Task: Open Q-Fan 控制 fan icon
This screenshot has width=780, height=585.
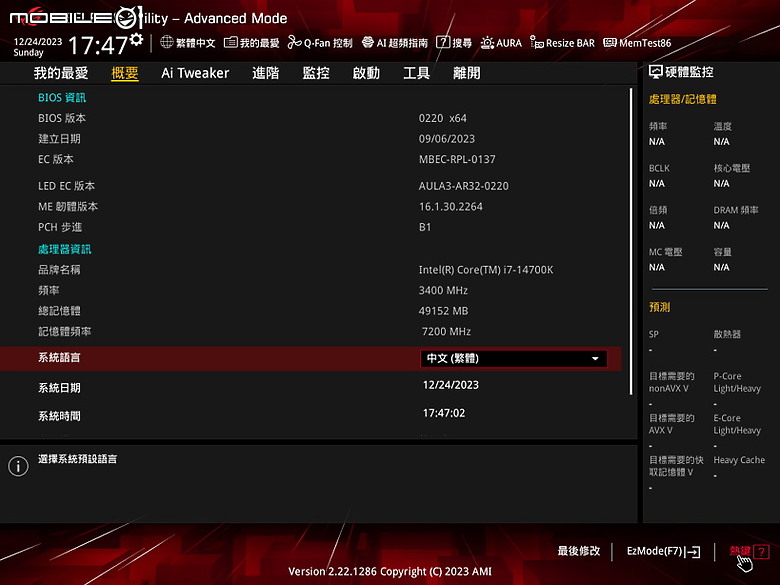Action: tap(294, 43)
